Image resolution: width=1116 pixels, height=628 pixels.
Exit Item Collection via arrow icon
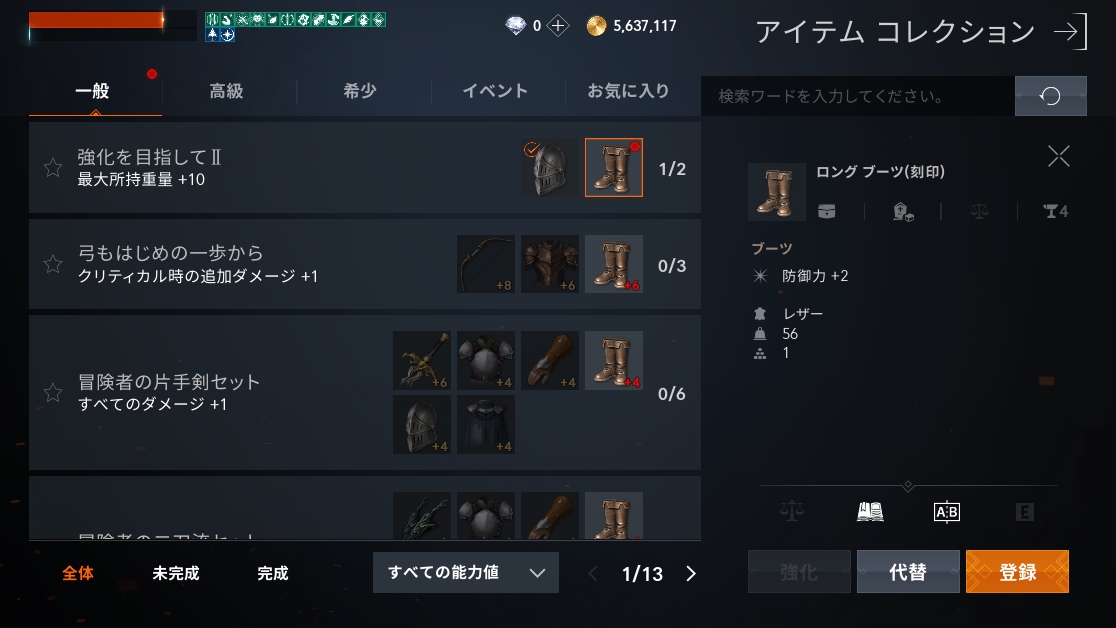[1070, 31]
